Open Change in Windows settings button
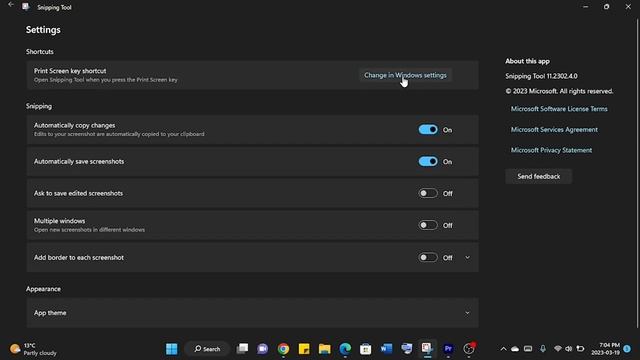 (x=405, y=75)
